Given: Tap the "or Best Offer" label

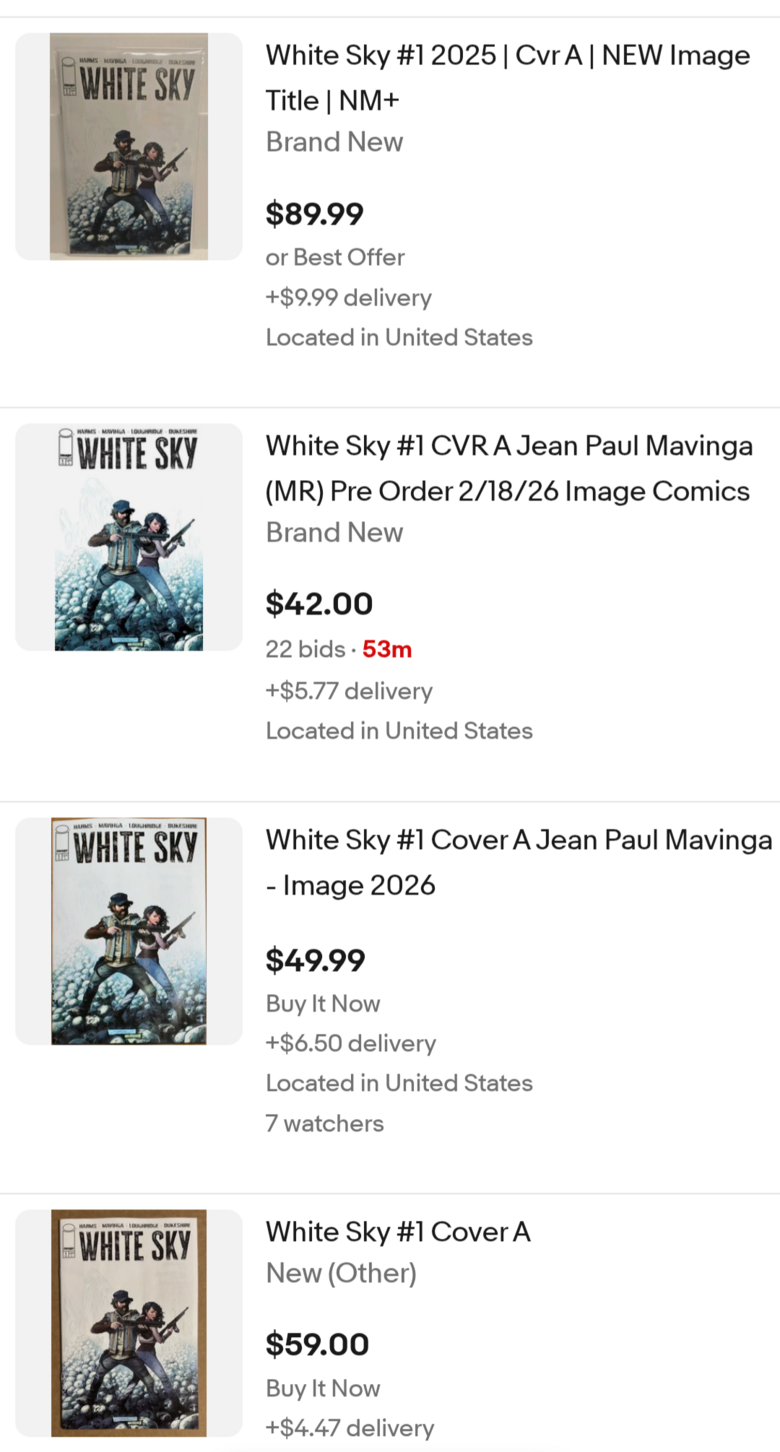Looking at the screenshot, I should (335, 257).
